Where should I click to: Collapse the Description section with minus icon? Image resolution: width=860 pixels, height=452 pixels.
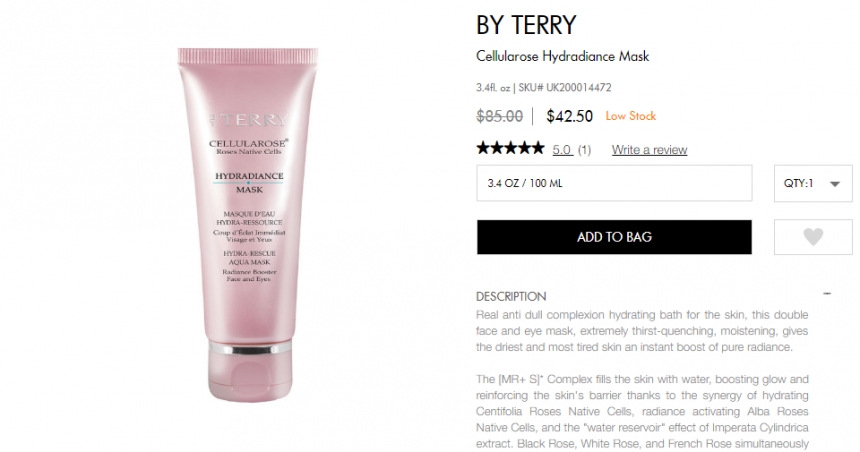[827, 294]
